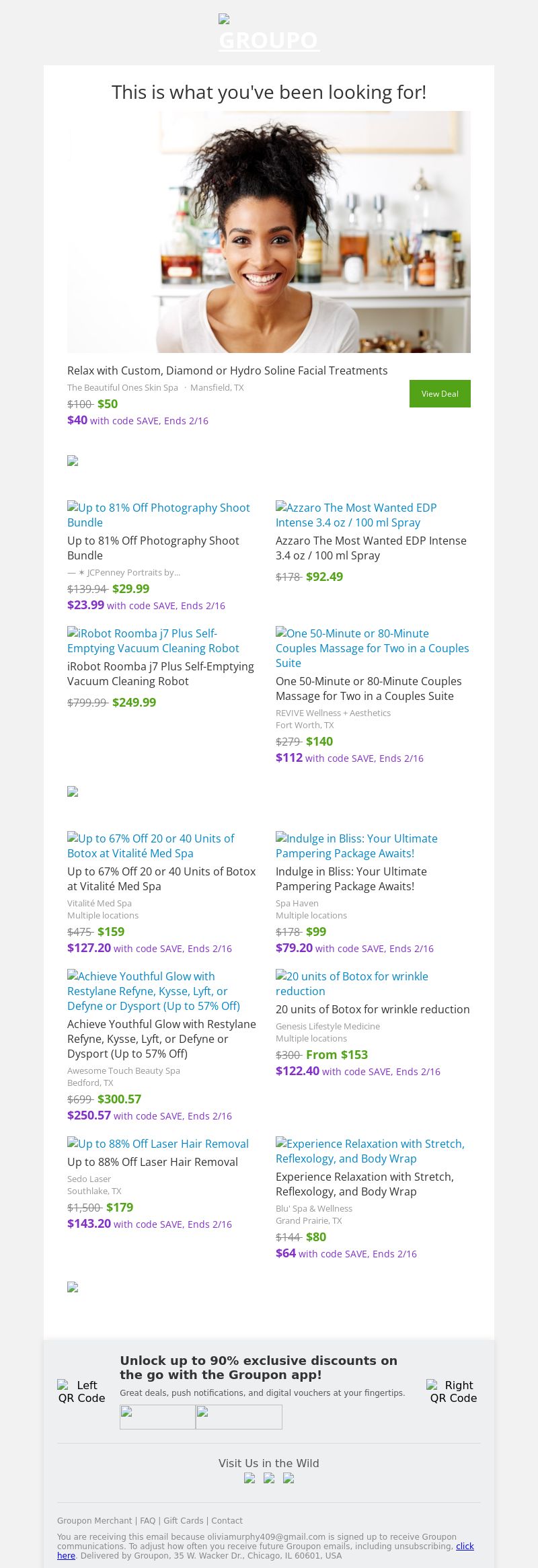The image size is (538, 1568).
Task: Go to the FAQ footer link
Action: 147,1520
